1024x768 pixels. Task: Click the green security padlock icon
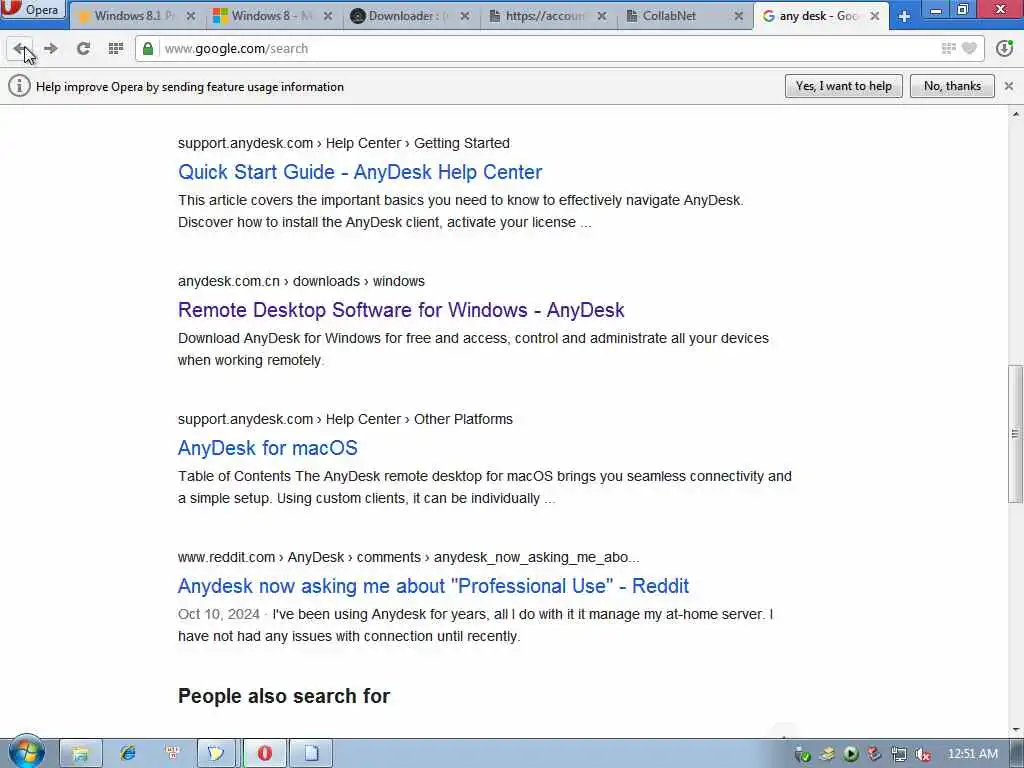tap(148, 48)
